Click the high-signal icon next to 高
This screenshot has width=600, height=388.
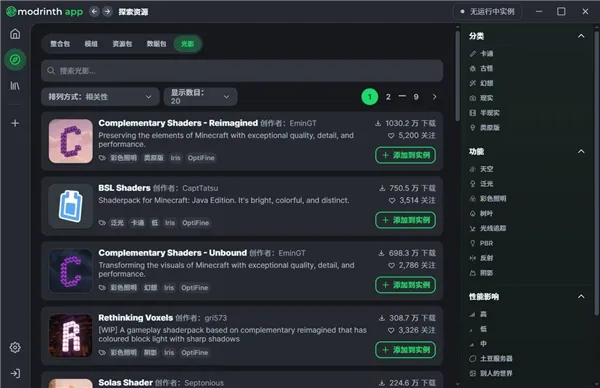473,314
